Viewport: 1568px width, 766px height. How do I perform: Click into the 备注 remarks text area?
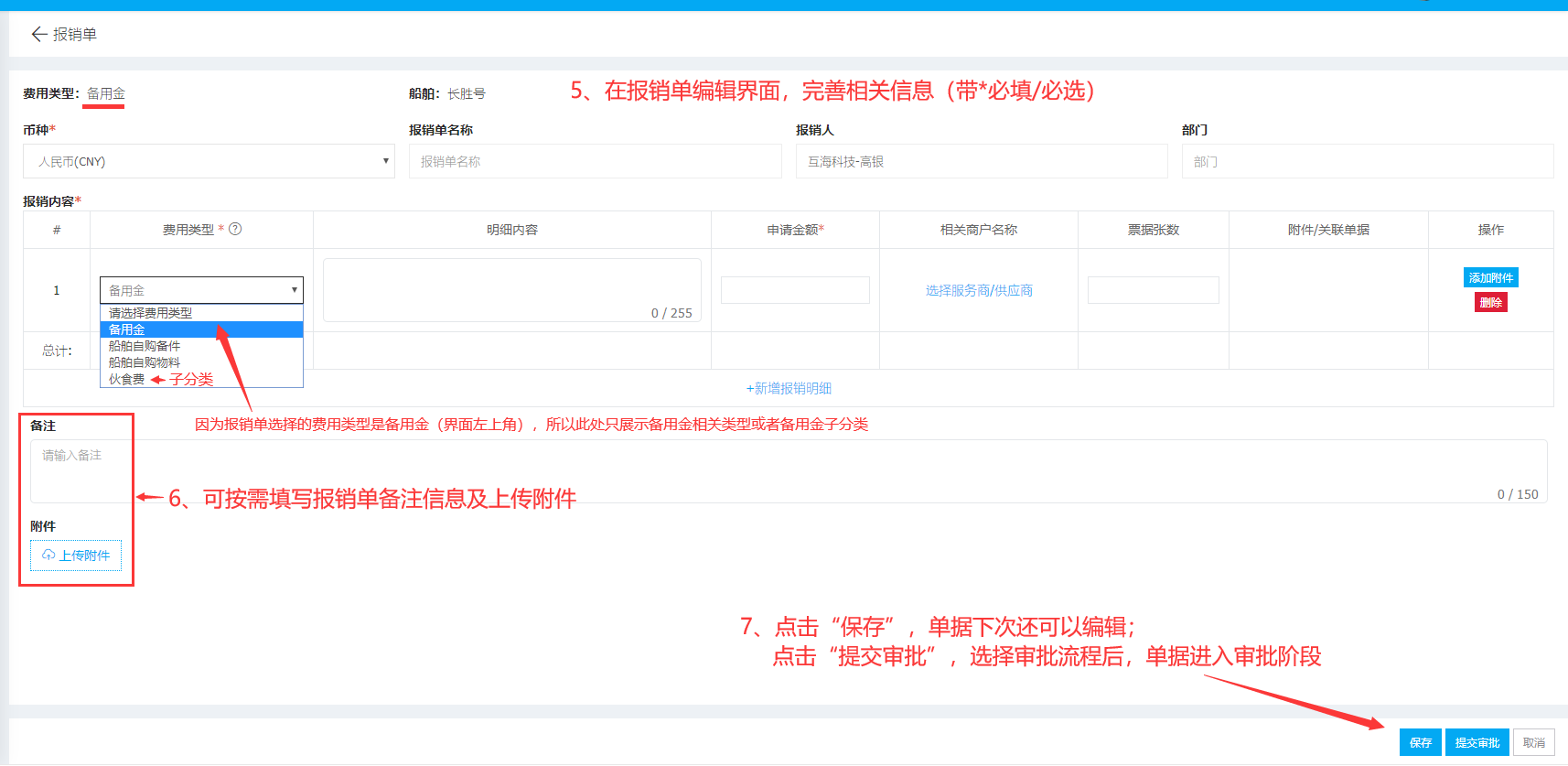[789, 471]
